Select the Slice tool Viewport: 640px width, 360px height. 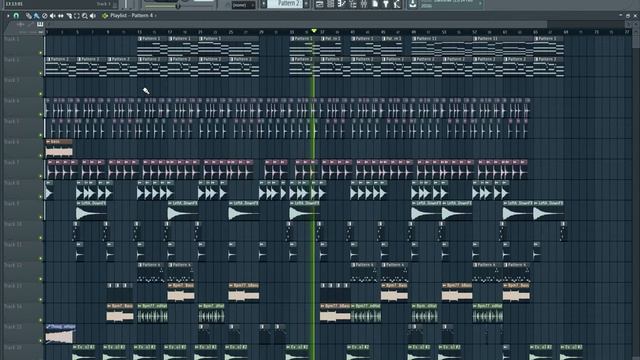[69, 16]
